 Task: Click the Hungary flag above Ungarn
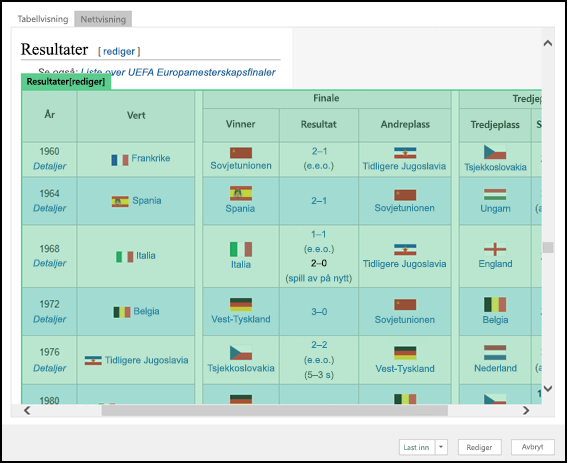click(x=495, y=195)
